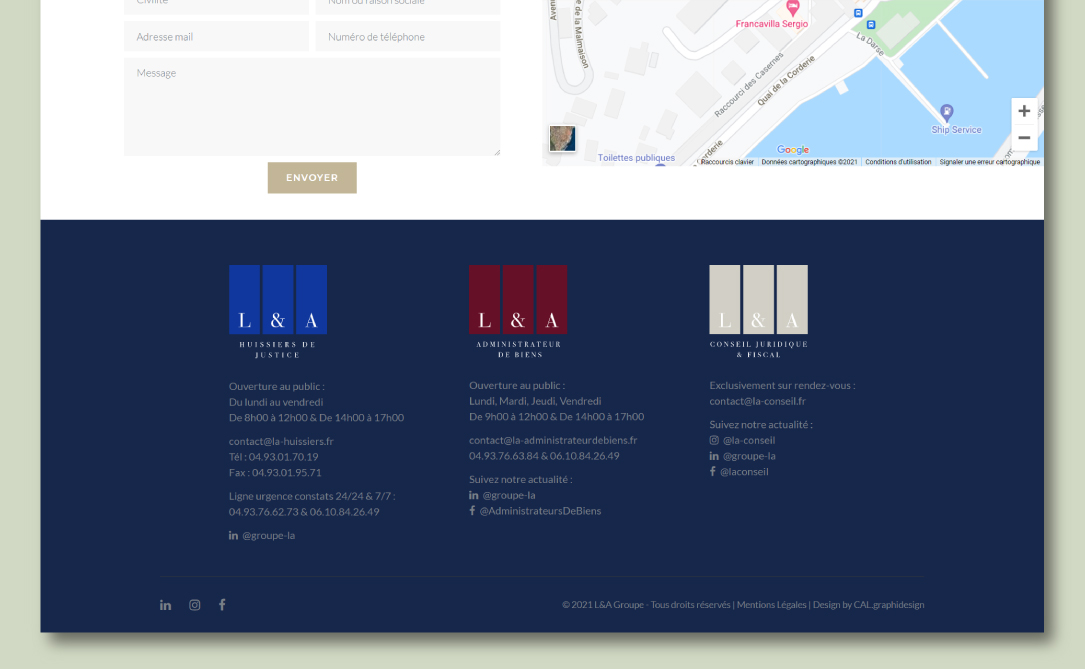
Task: Open L&A Huissiers de Justice logo
Action: coord(278,312)
